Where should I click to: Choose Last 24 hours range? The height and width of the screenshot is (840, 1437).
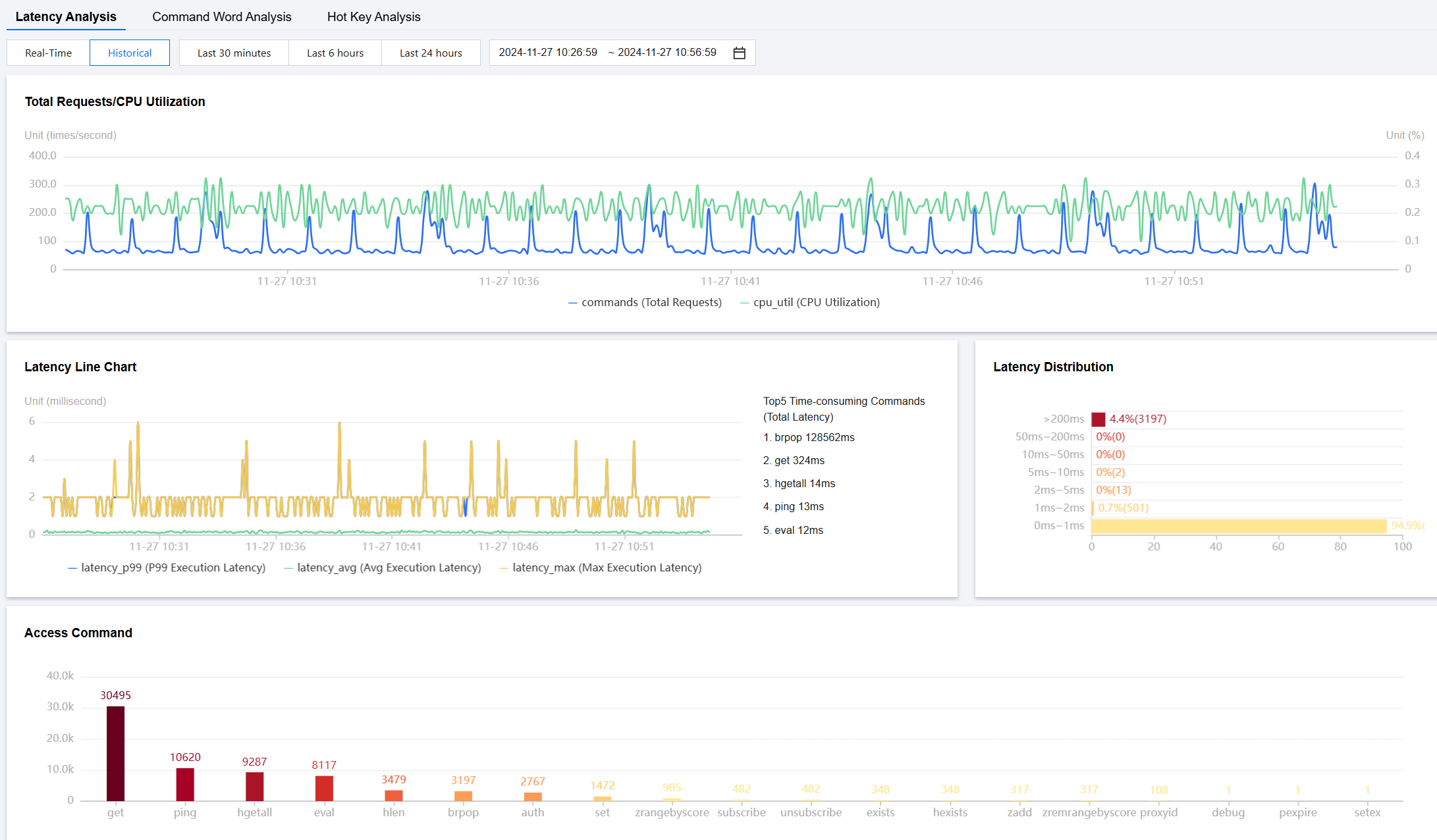pyautogui.click(x=431, y=53)
